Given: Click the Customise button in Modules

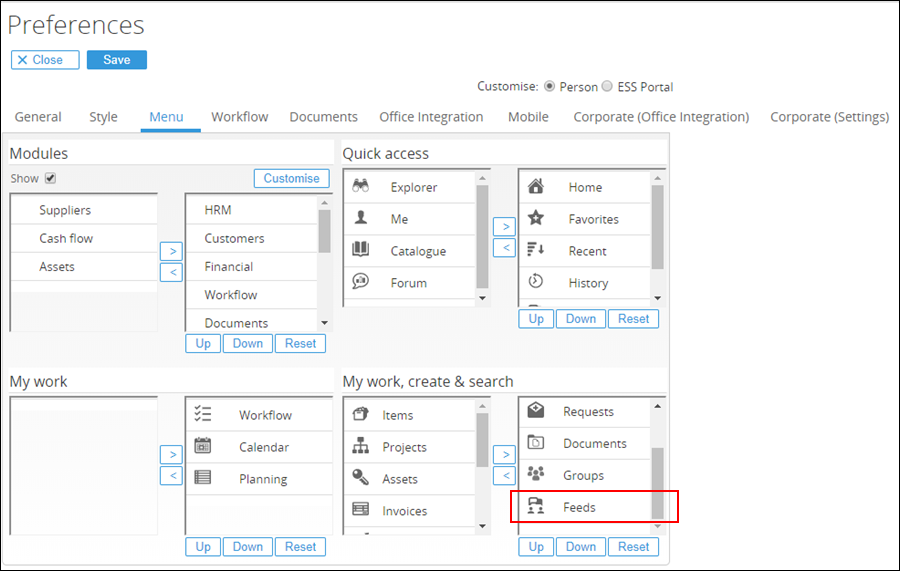Looking at the screenshot, I should (x=292, y=178).
